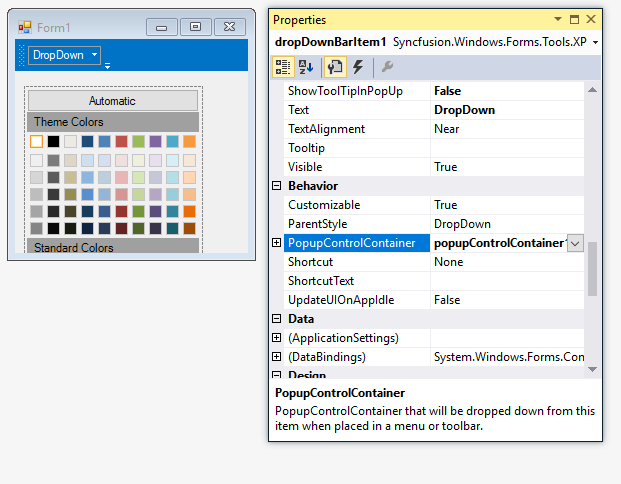621x484 pixels.
Task: Select the UpdateUIOnAppIdle property row
Action: [x=434, y=300]
